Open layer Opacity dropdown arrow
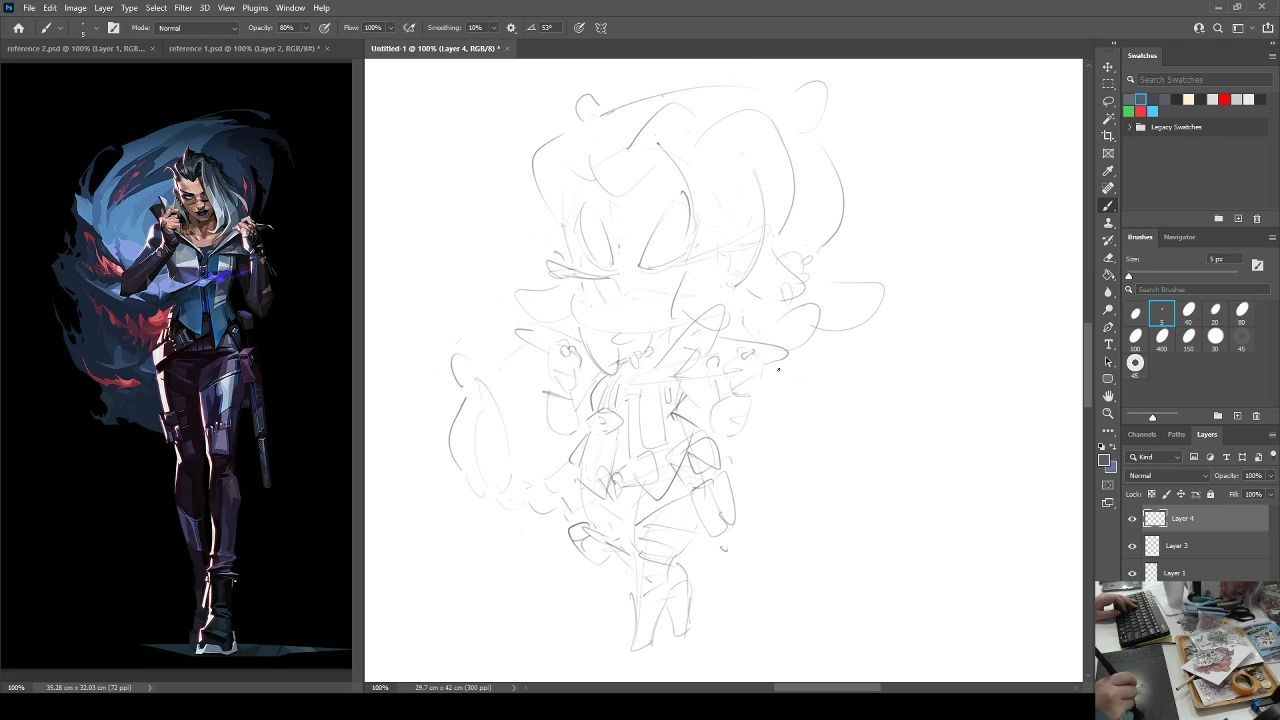1280x720 pixels. coord(1270,476)
